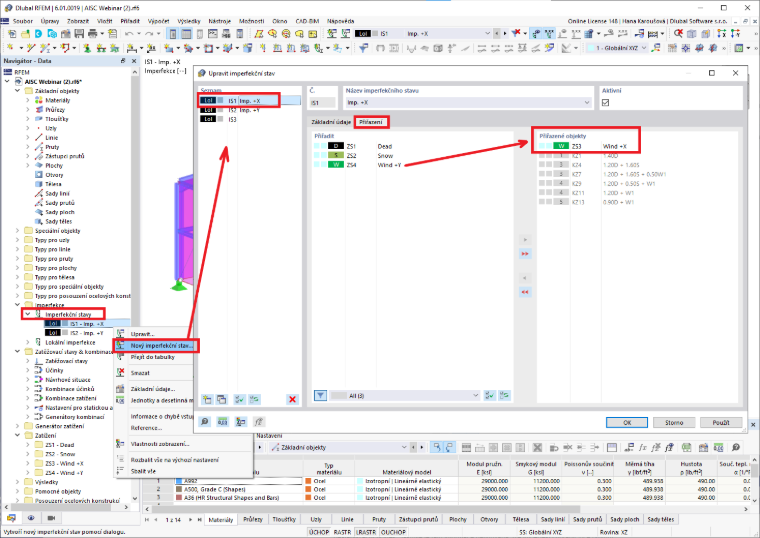This screenshot has width=760, height=538.
Task: Open the Základní objekty table dropdown
Action: tap(339, 447)
